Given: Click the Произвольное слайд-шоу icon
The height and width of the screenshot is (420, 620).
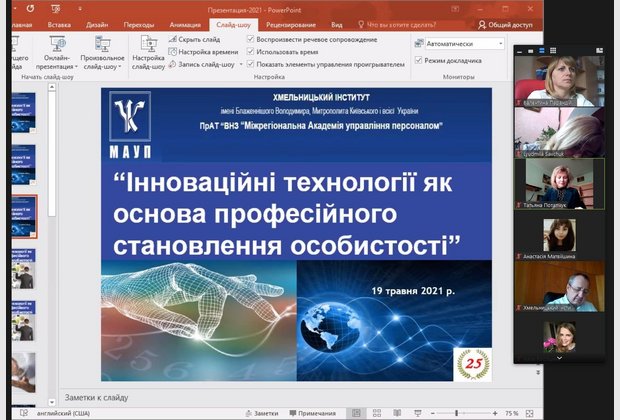Looking at the screenshot, I should (102, 44).
